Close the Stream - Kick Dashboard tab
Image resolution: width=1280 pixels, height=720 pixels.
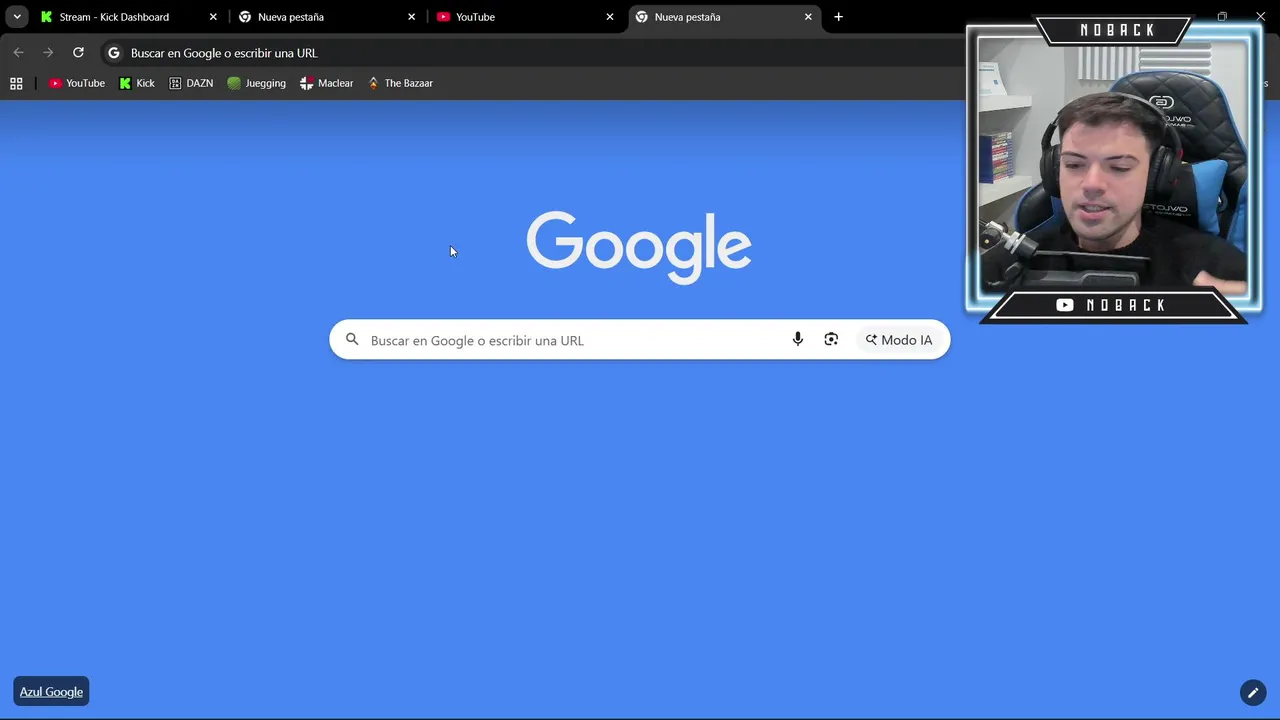pos(213,17)
